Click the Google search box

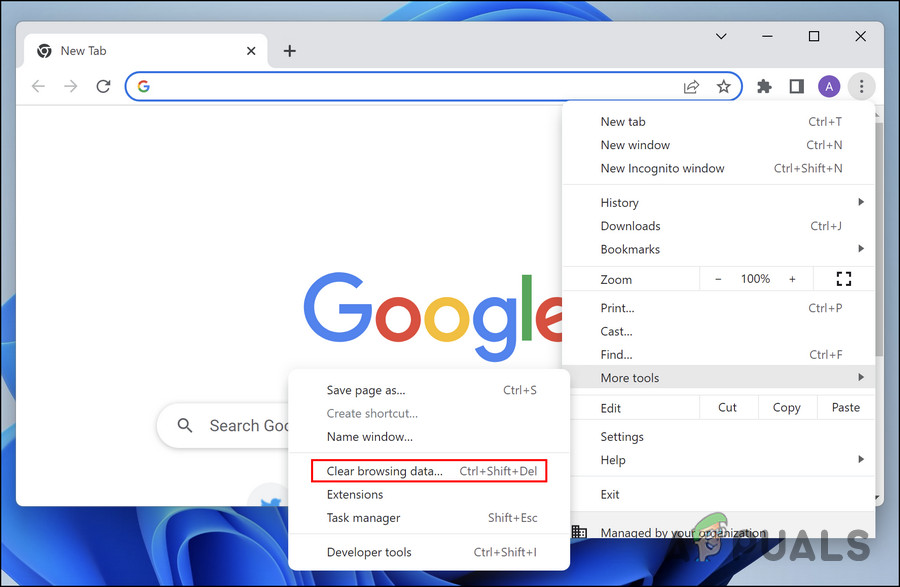[224, 425]
